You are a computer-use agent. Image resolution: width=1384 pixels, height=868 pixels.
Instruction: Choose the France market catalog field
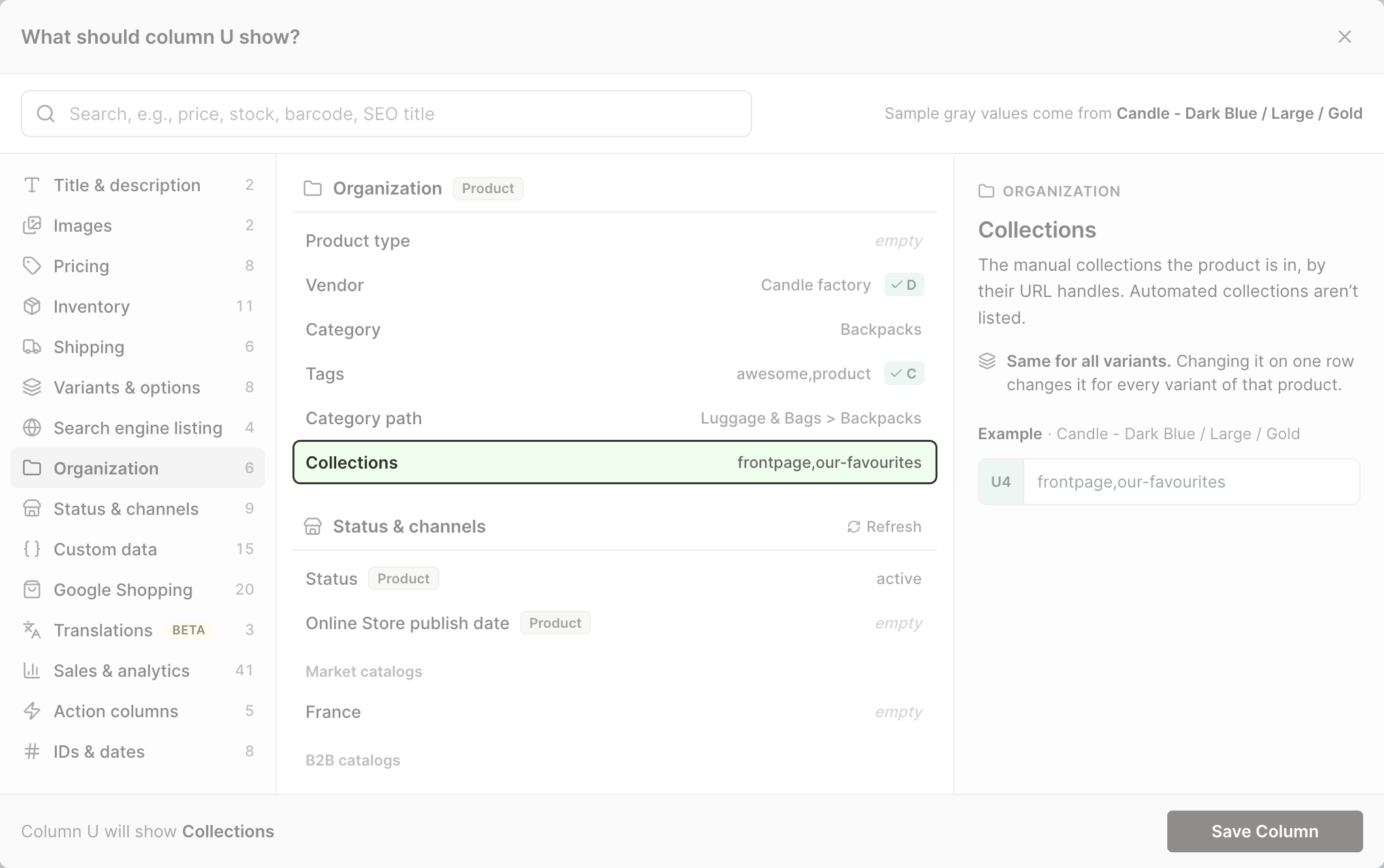click(614, 712)
